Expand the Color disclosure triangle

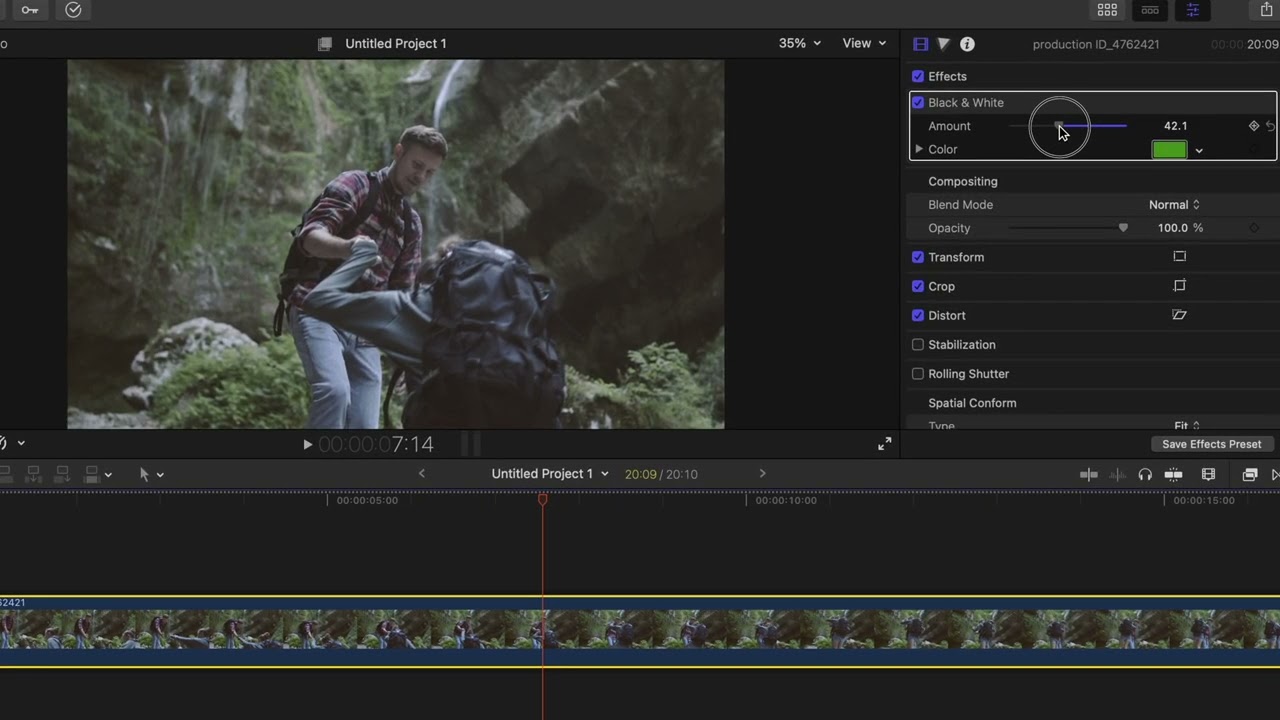point(919,150)
